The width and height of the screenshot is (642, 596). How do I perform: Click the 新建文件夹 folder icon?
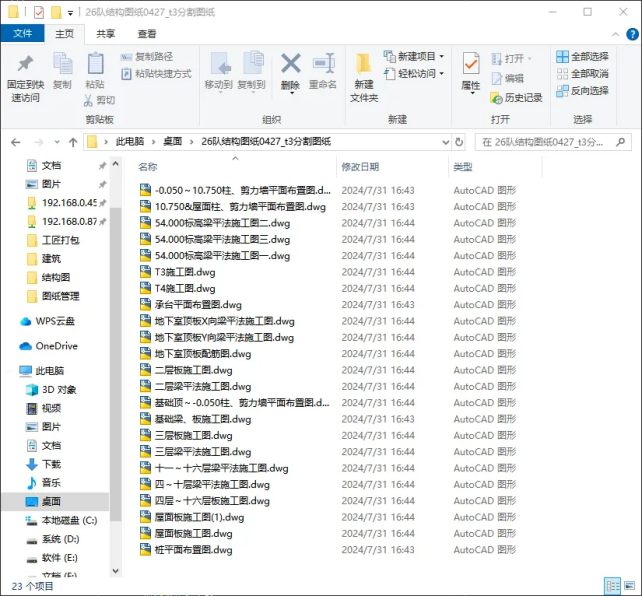(364, 66)
